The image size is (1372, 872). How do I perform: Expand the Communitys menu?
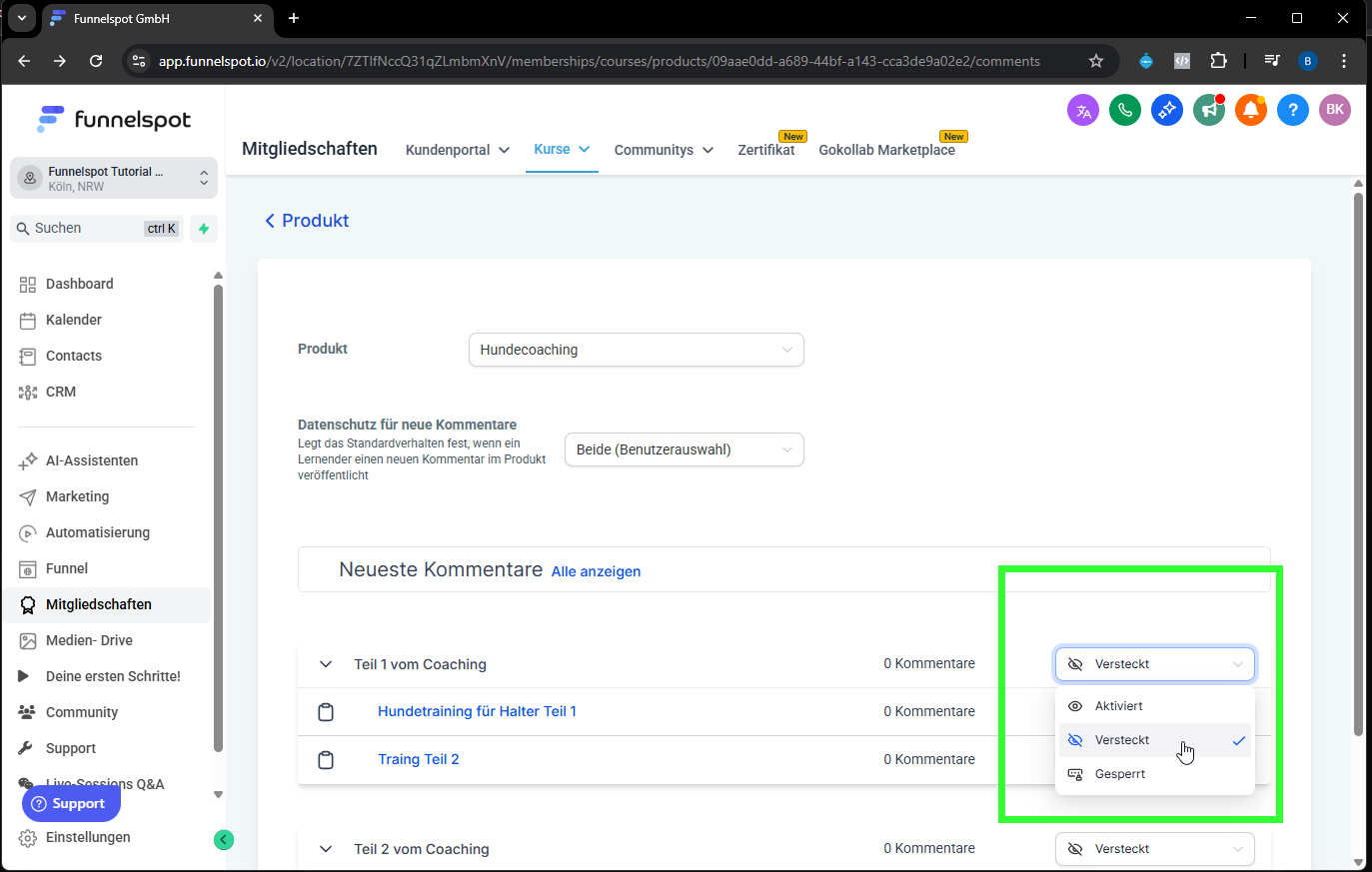[664, 150]
